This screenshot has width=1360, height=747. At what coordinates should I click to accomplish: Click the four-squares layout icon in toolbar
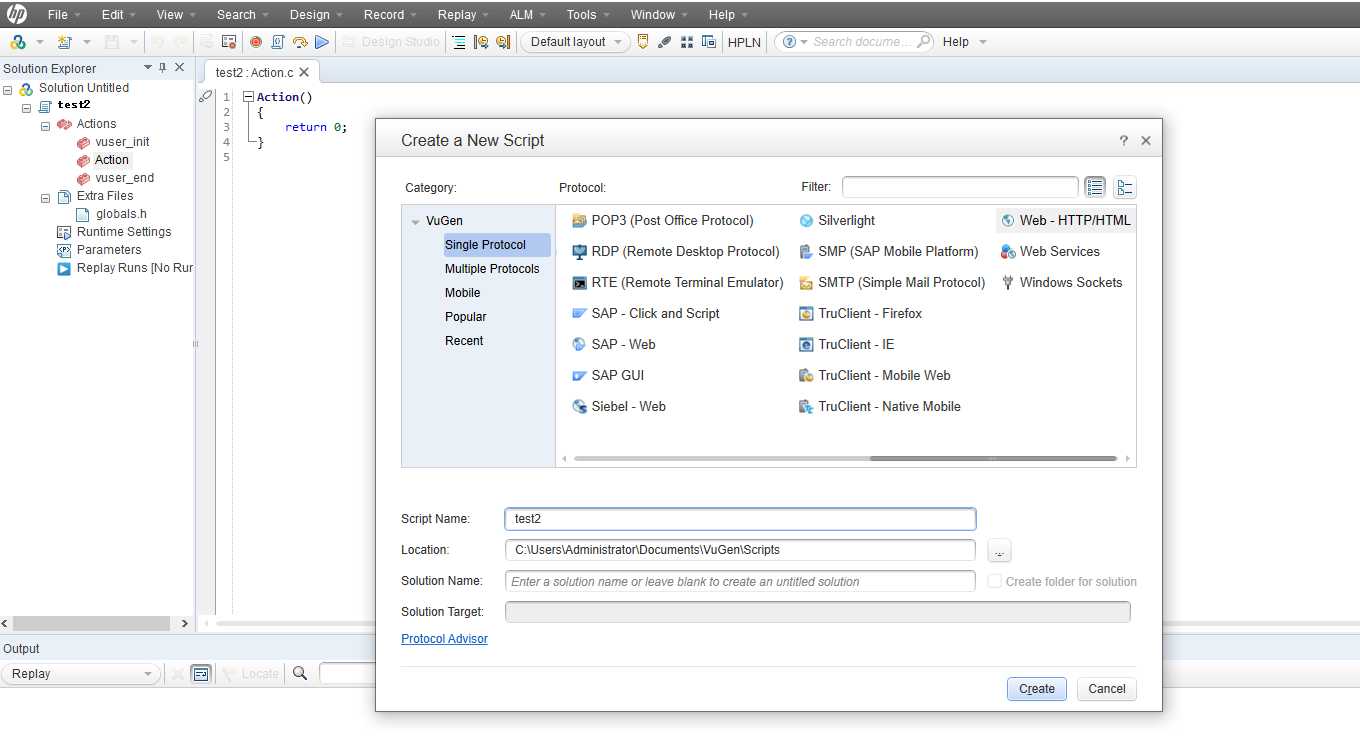click(687, 42)
